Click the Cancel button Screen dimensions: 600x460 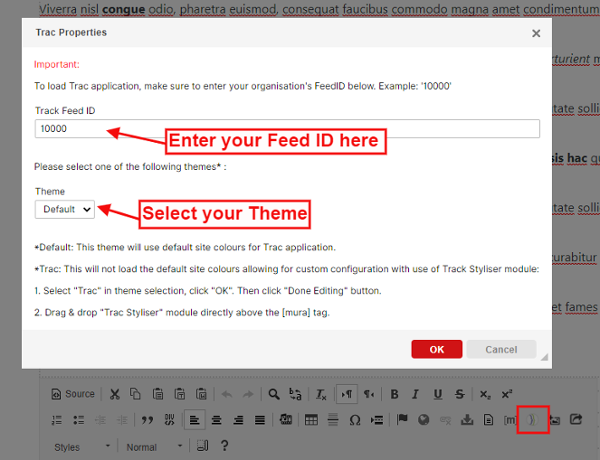coord(501,349)
